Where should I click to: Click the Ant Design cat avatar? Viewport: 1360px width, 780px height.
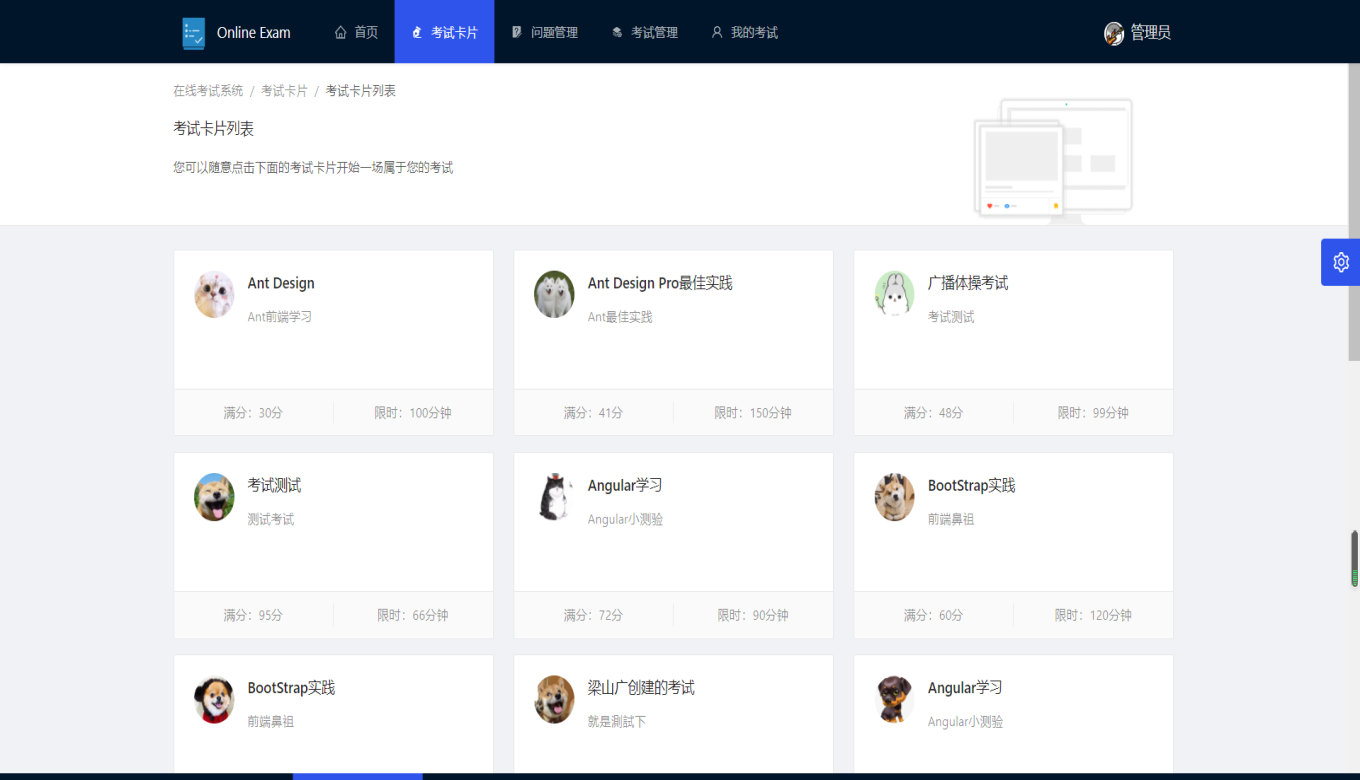pos(214,294)
